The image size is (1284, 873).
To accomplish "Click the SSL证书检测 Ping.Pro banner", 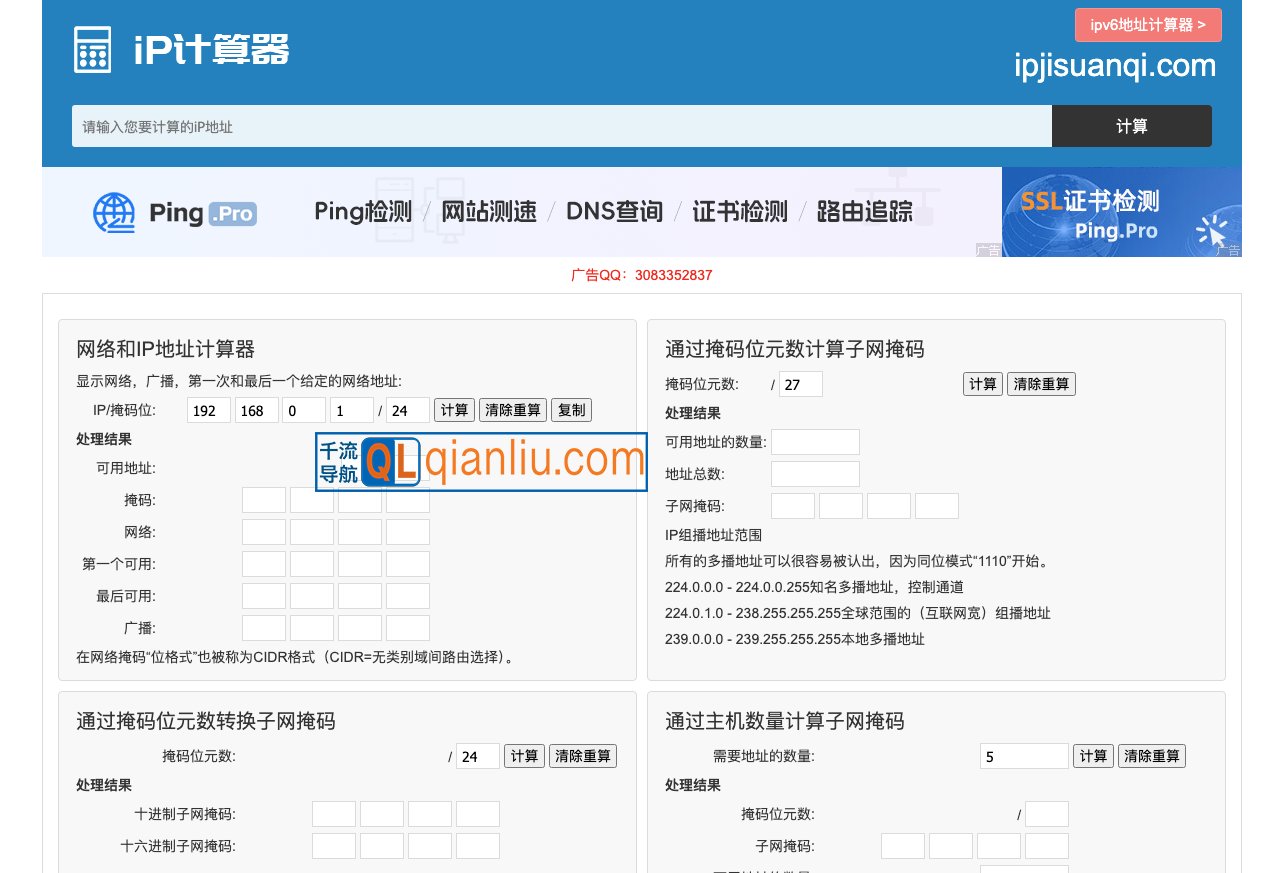I will click(1120, 211).
